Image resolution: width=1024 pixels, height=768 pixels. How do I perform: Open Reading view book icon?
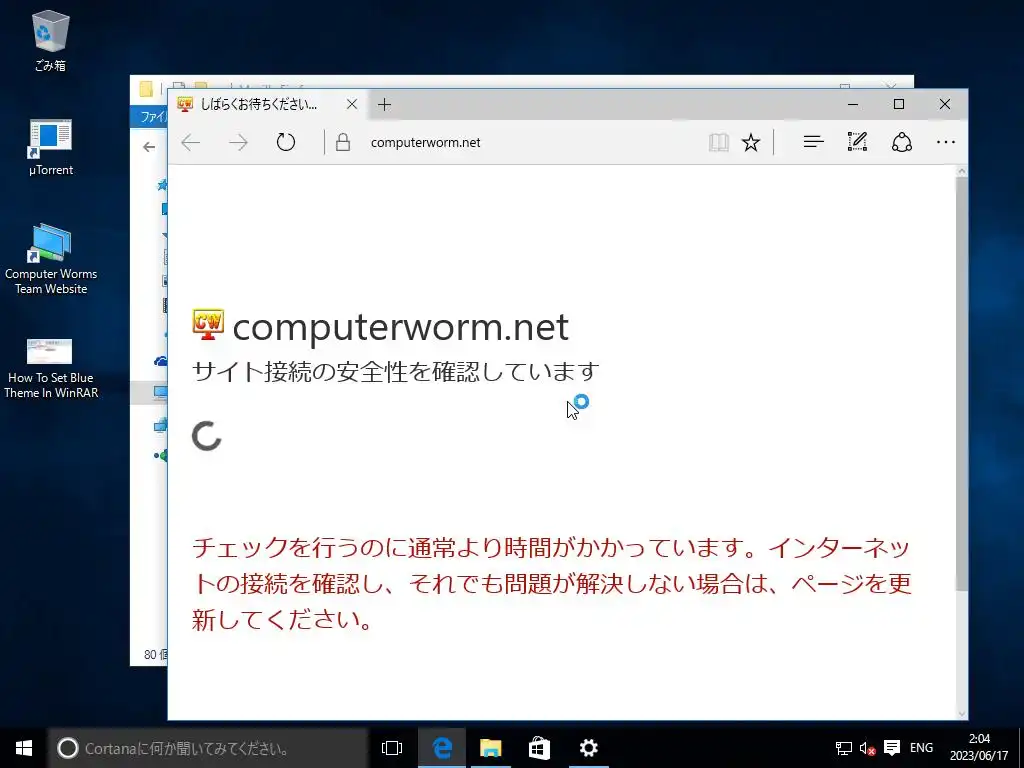(718, 142)
